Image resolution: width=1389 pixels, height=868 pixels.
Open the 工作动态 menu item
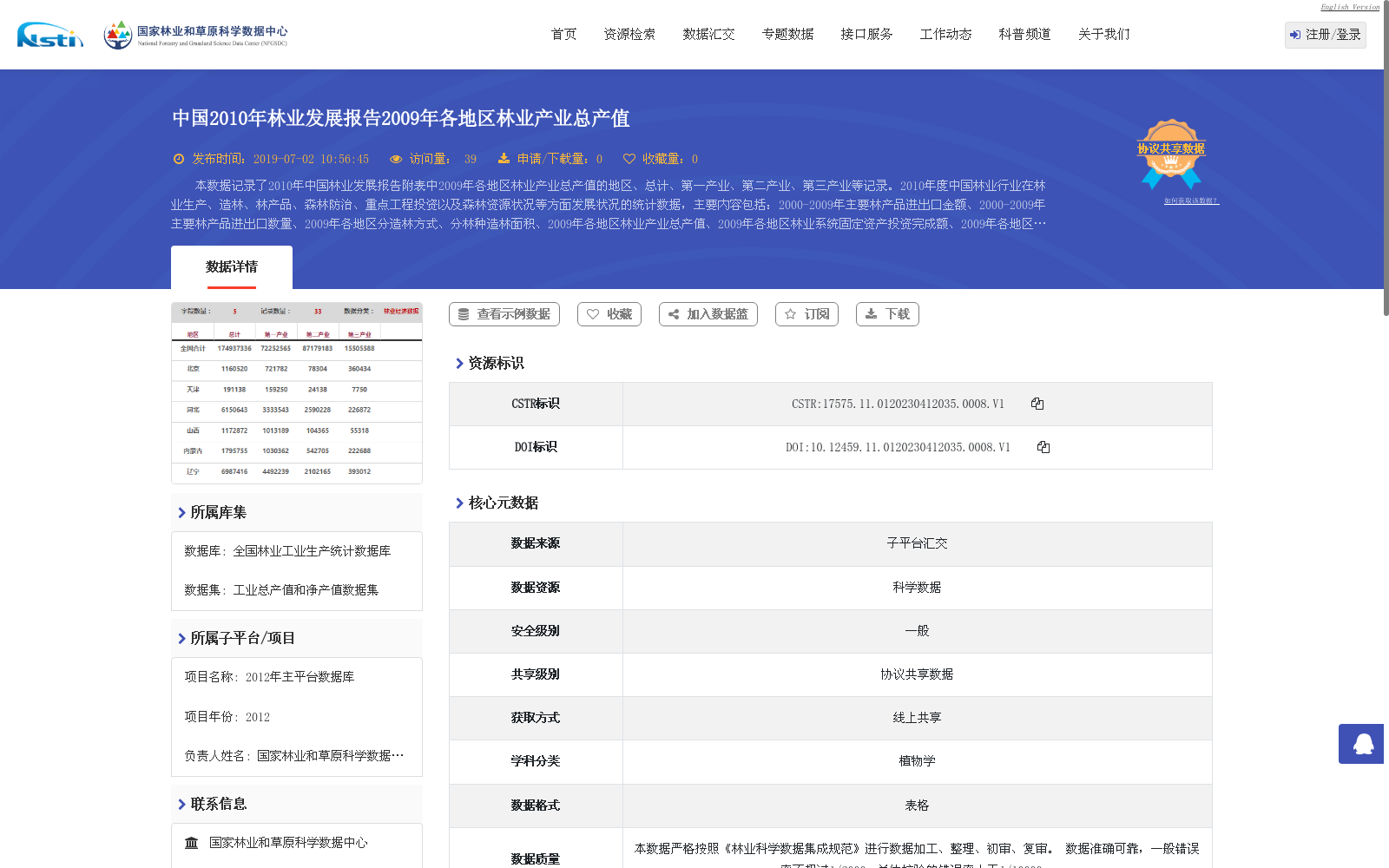tap(945, 34)
